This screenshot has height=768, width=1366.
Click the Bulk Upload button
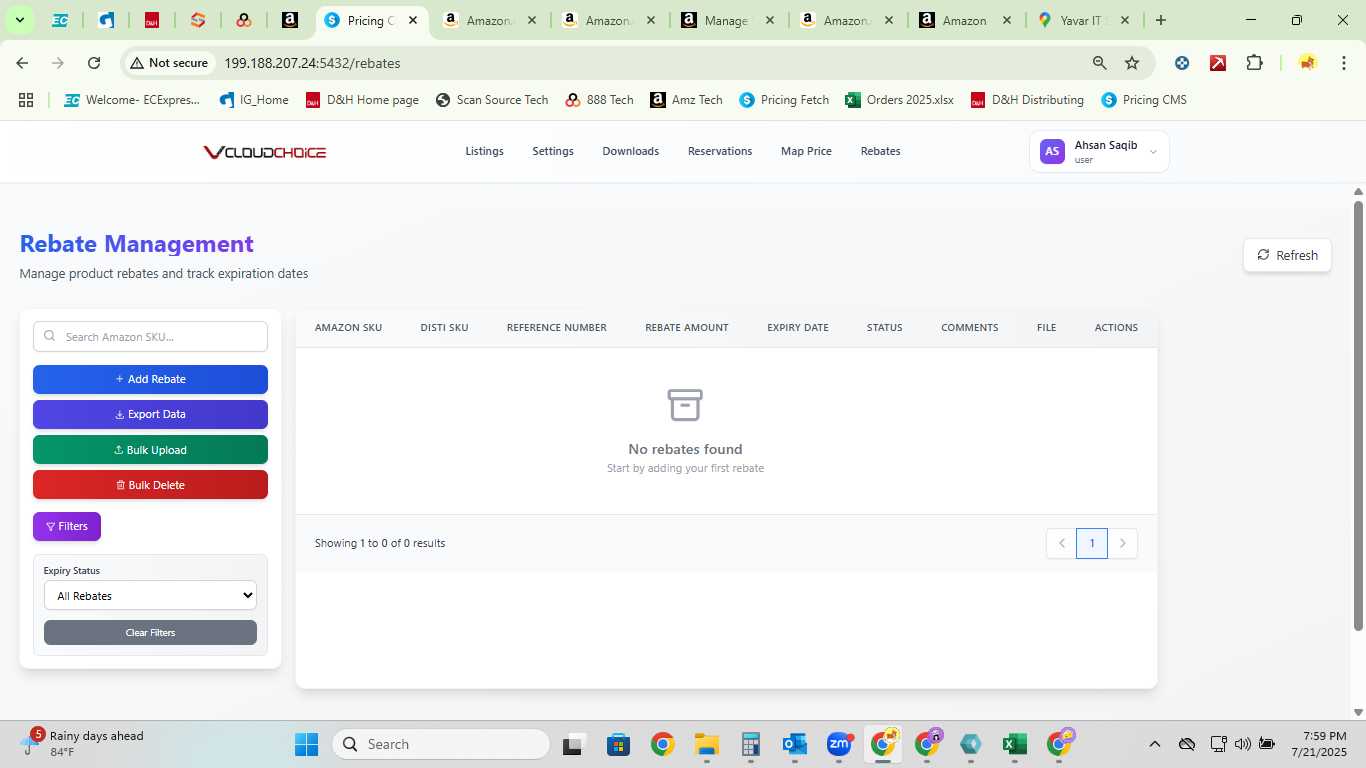pyautogui.click(x=150, y=450)
